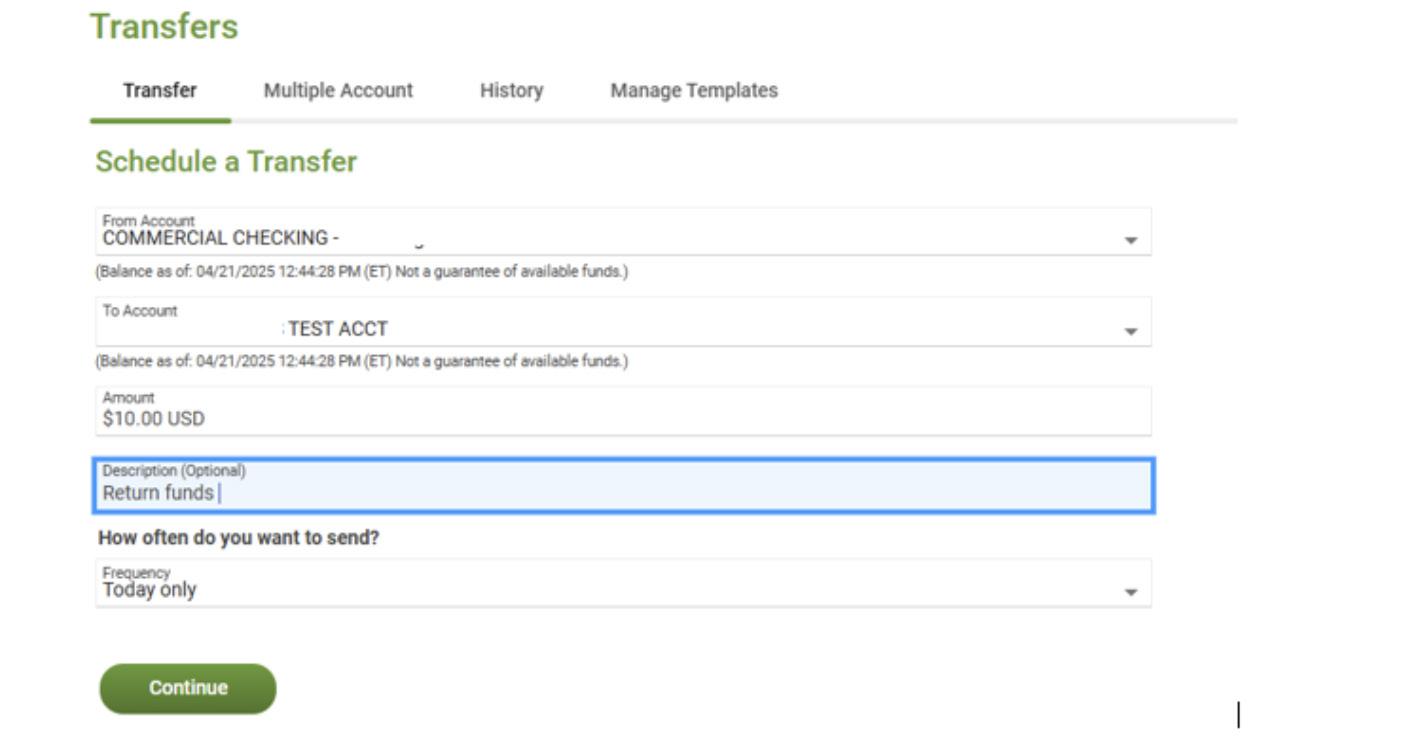Click the From Account dropdown arrow

[x=1131, y=241]
